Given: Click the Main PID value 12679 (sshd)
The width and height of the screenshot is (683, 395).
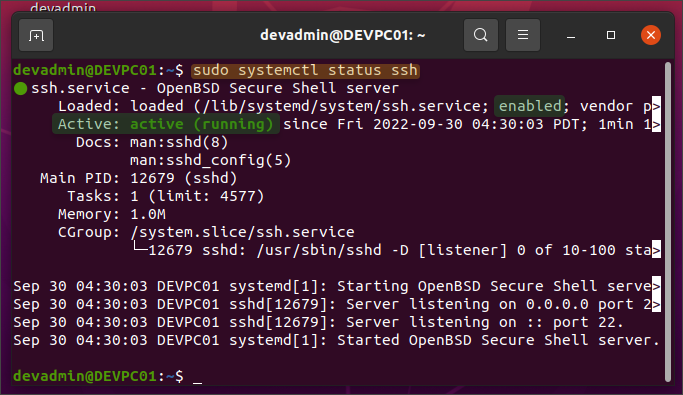Looking at the screenshot, I should point(183,178).
